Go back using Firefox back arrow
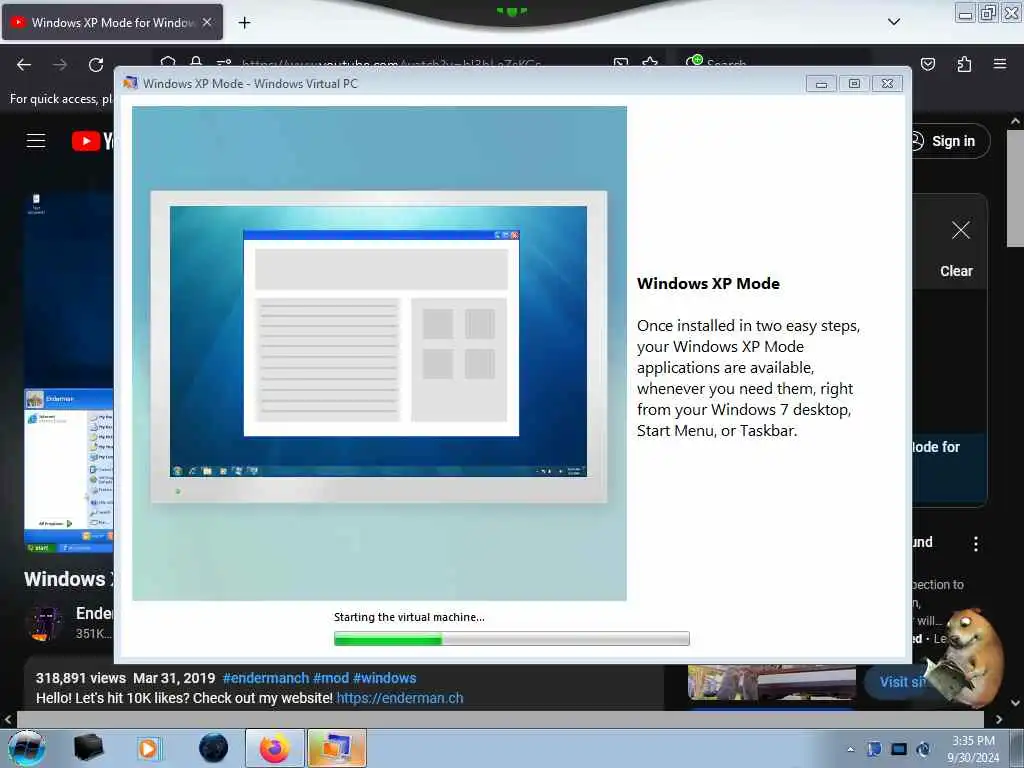Image resolution: width=1024 pixels, height=768 pixels. coord(24,65)
